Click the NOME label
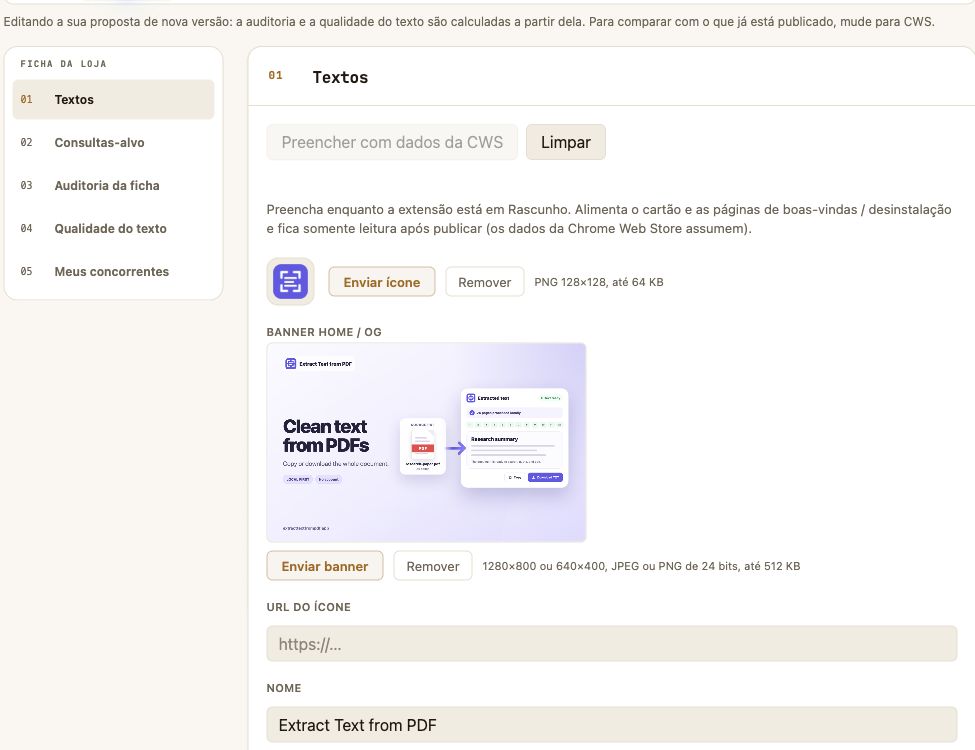This screenshot has width=975, height=750. (x=284, y=688)
